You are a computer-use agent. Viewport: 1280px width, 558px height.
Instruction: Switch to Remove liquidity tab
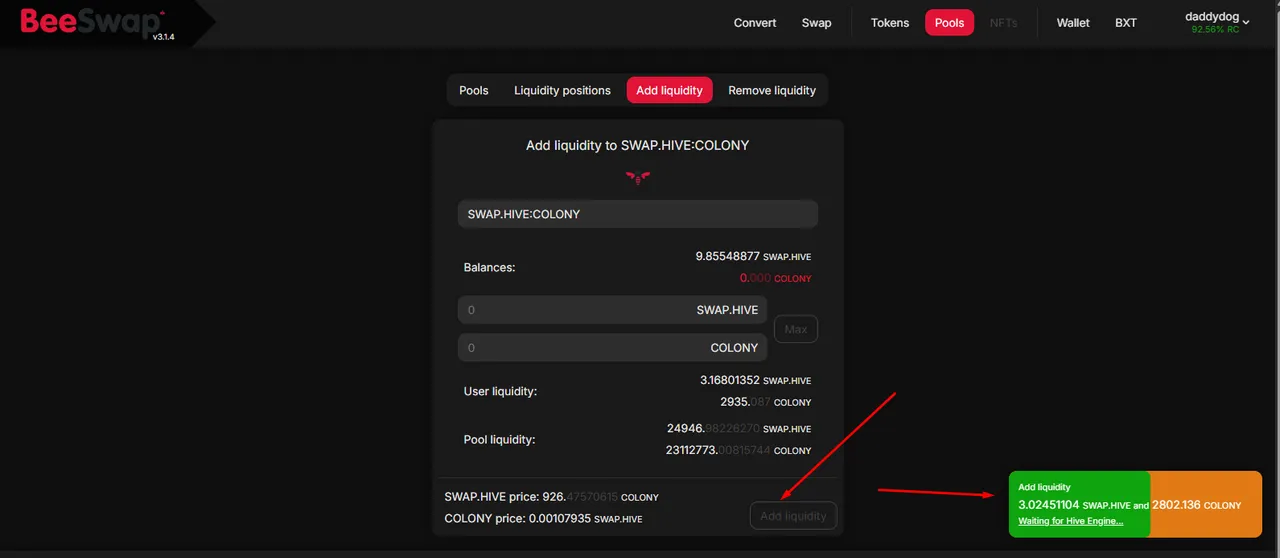[x=772, y=90]
